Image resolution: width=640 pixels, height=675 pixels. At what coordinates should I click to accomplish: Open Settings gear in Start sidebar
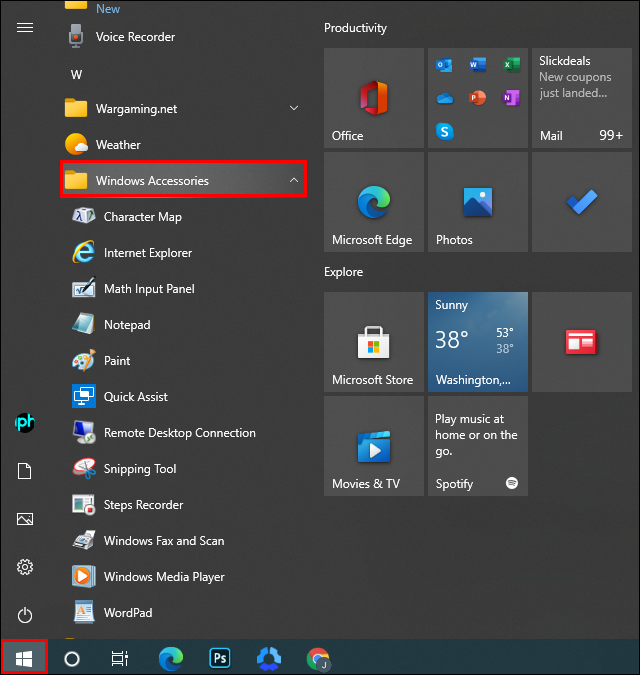point(25,567)
